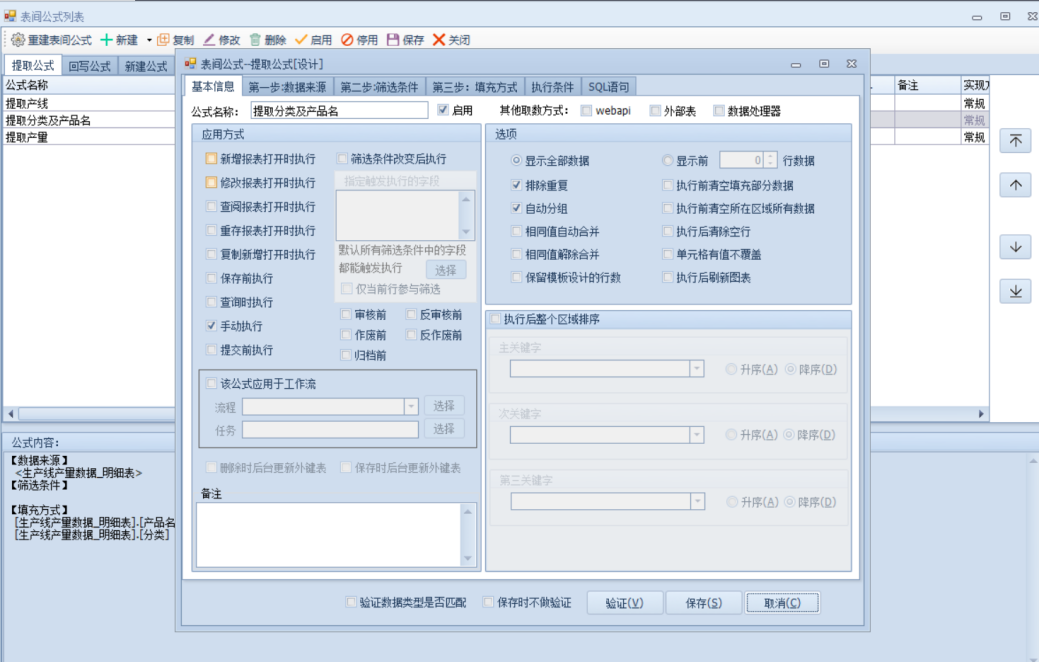Image resolution: width=1040 pixels, height=662 pixels.
Task: Move formula to bottom with the bottom-arrow button
Action: click(1015, 291)
